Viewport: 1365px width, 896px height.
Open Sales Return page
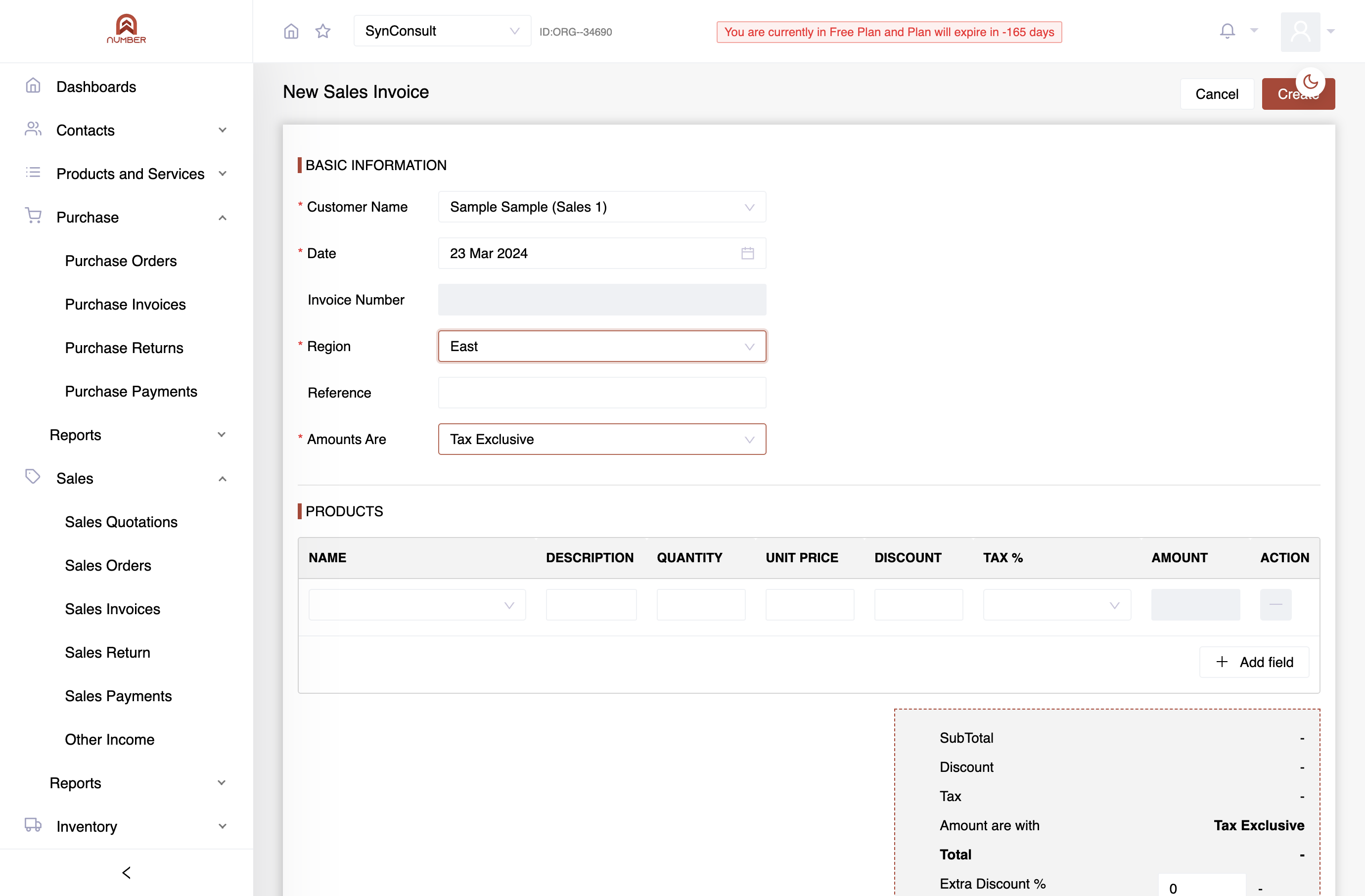107,652
